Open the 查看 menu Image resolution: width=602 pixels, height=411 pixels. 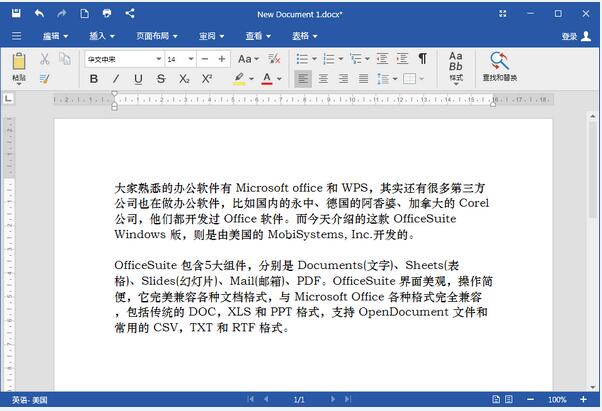(x=258, y=36)
